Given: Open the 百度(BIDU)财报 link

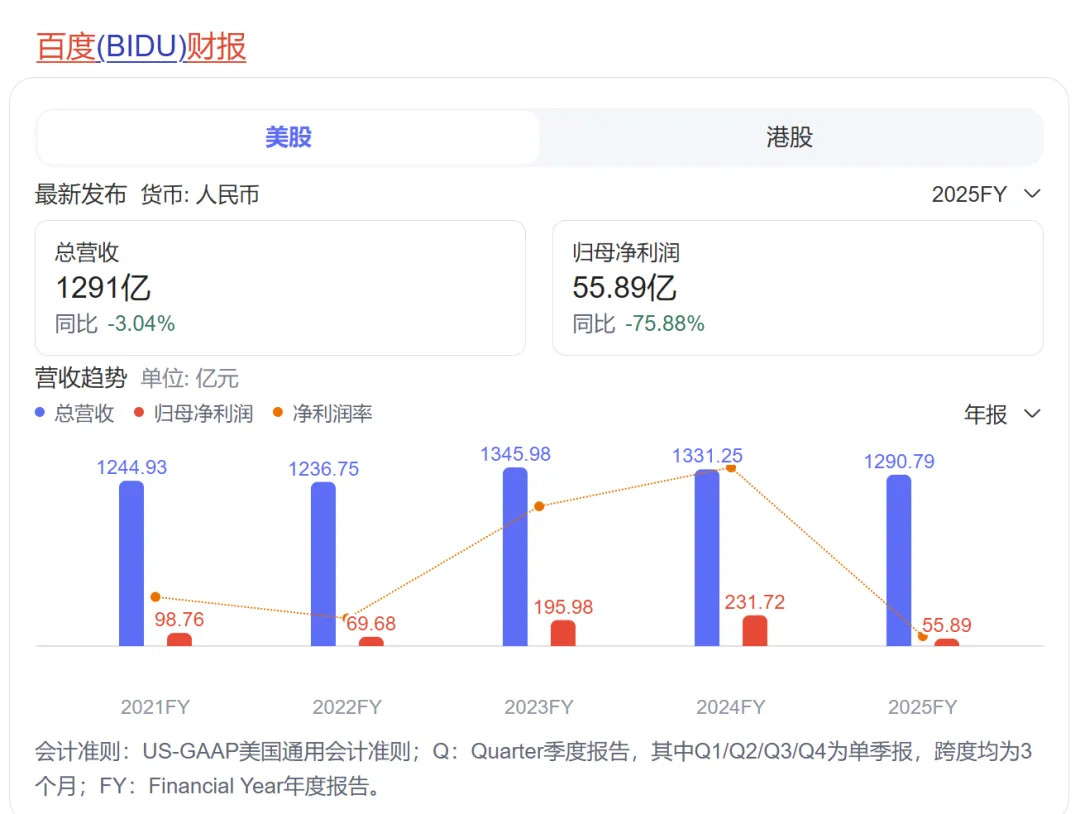Looking at the screenshot, I should click(x=141, y=47).
